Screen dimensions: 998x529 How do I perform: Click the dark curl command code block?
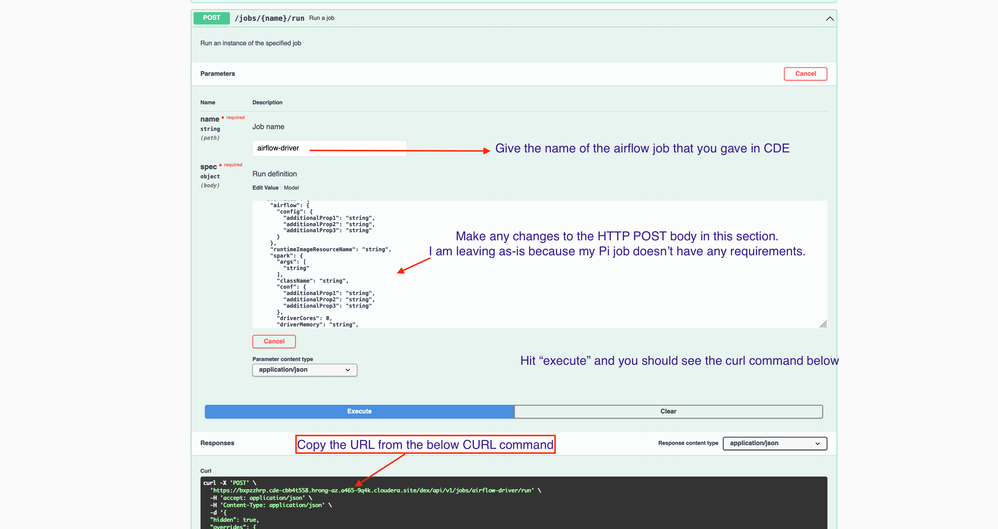[x=514, y=503]
